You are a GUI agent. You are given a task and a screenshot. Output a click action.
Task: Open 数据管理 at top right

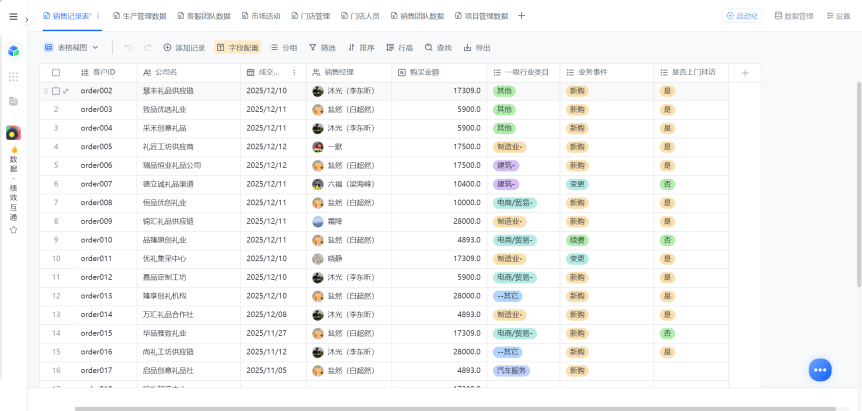[794, 16]
